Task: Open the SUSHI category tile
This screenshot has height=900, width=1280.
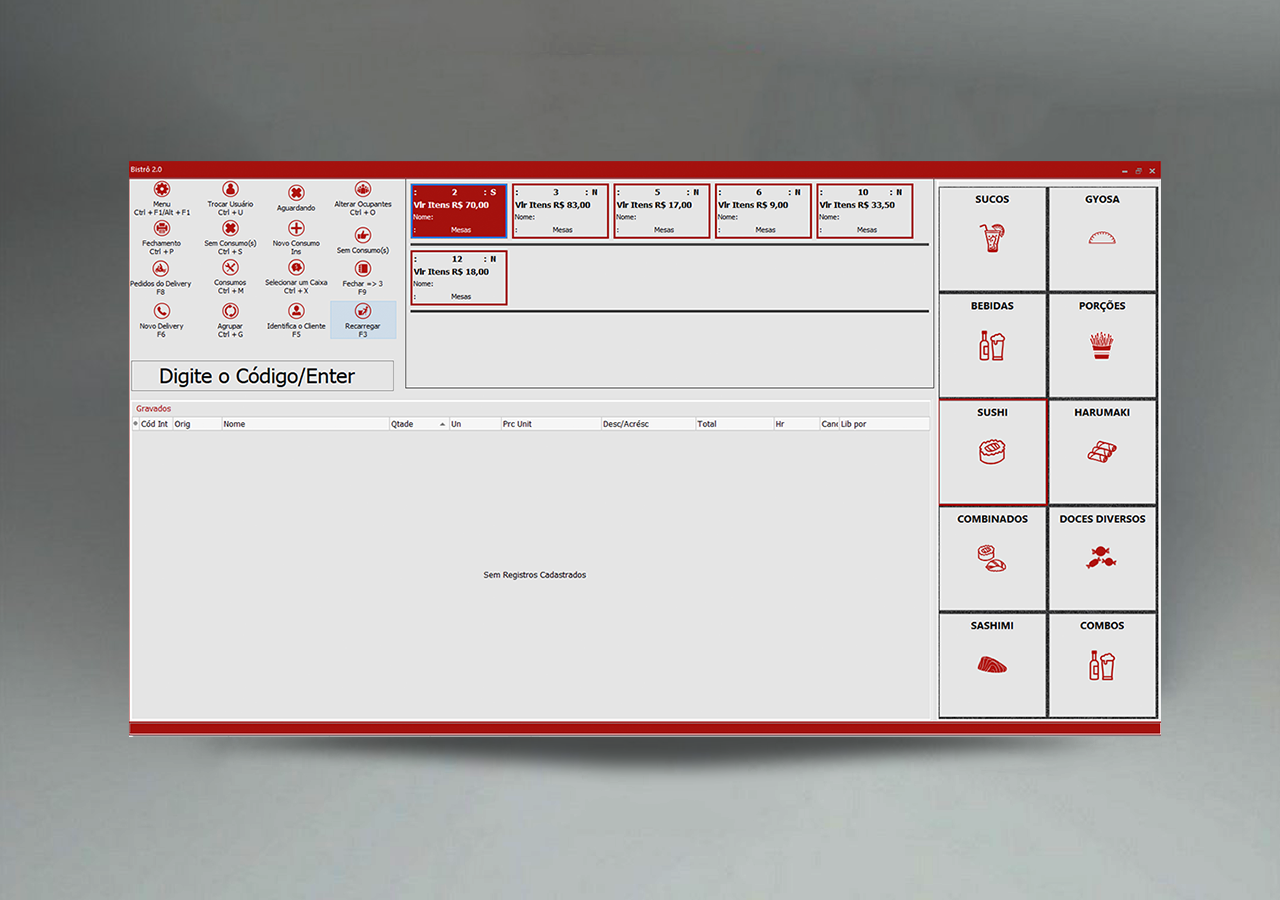Action: pos(992,452)
